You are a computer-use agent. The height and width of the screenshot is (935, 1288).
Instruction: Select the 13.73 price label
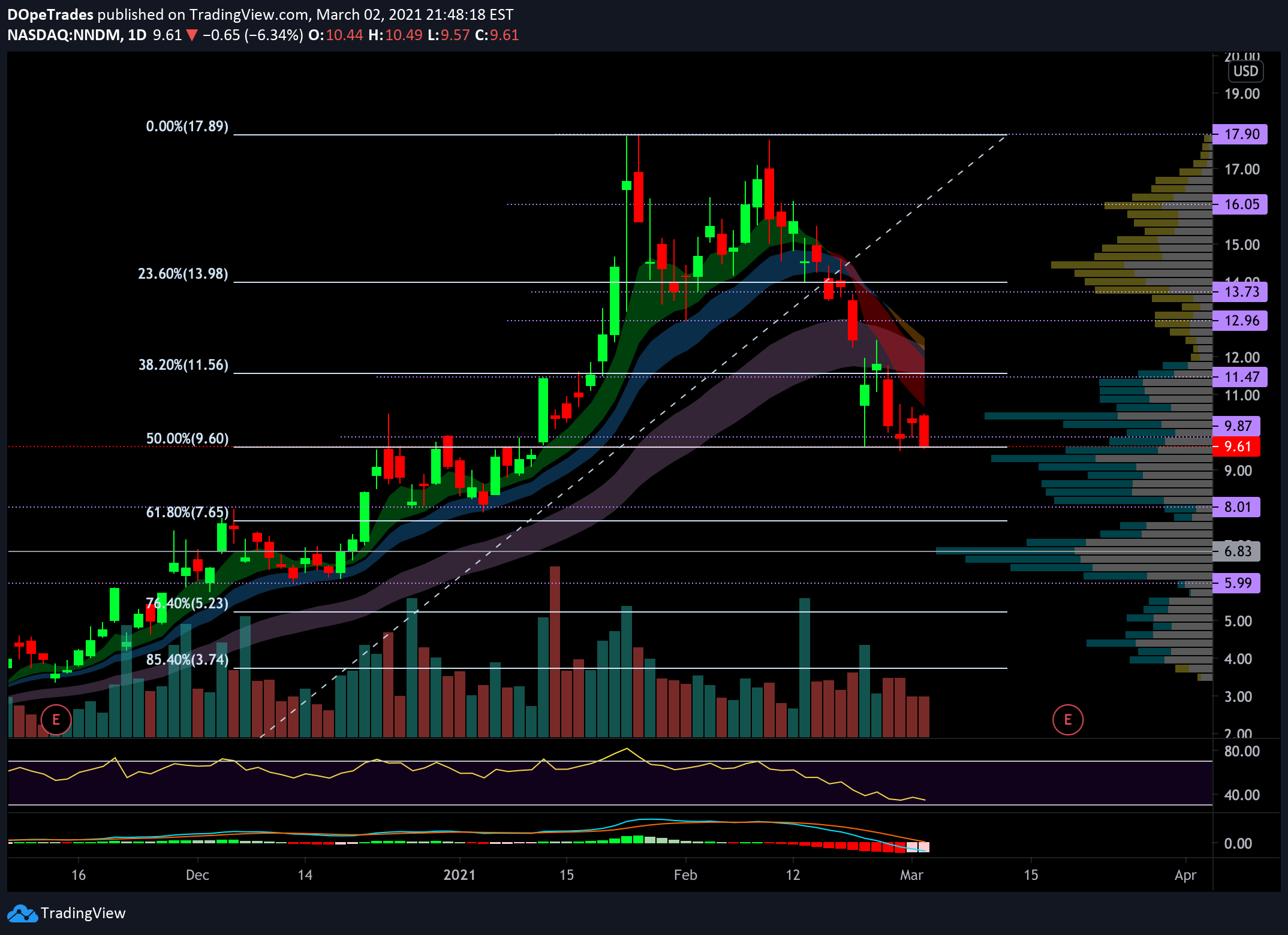click(x=1240, y=292)
